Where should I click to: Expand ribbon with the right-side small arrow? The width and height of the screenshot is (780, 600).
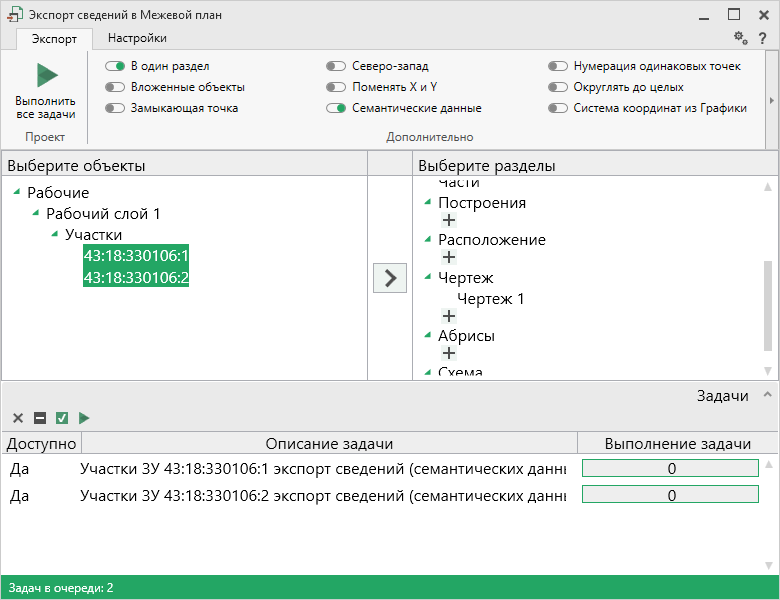(772, 100)
